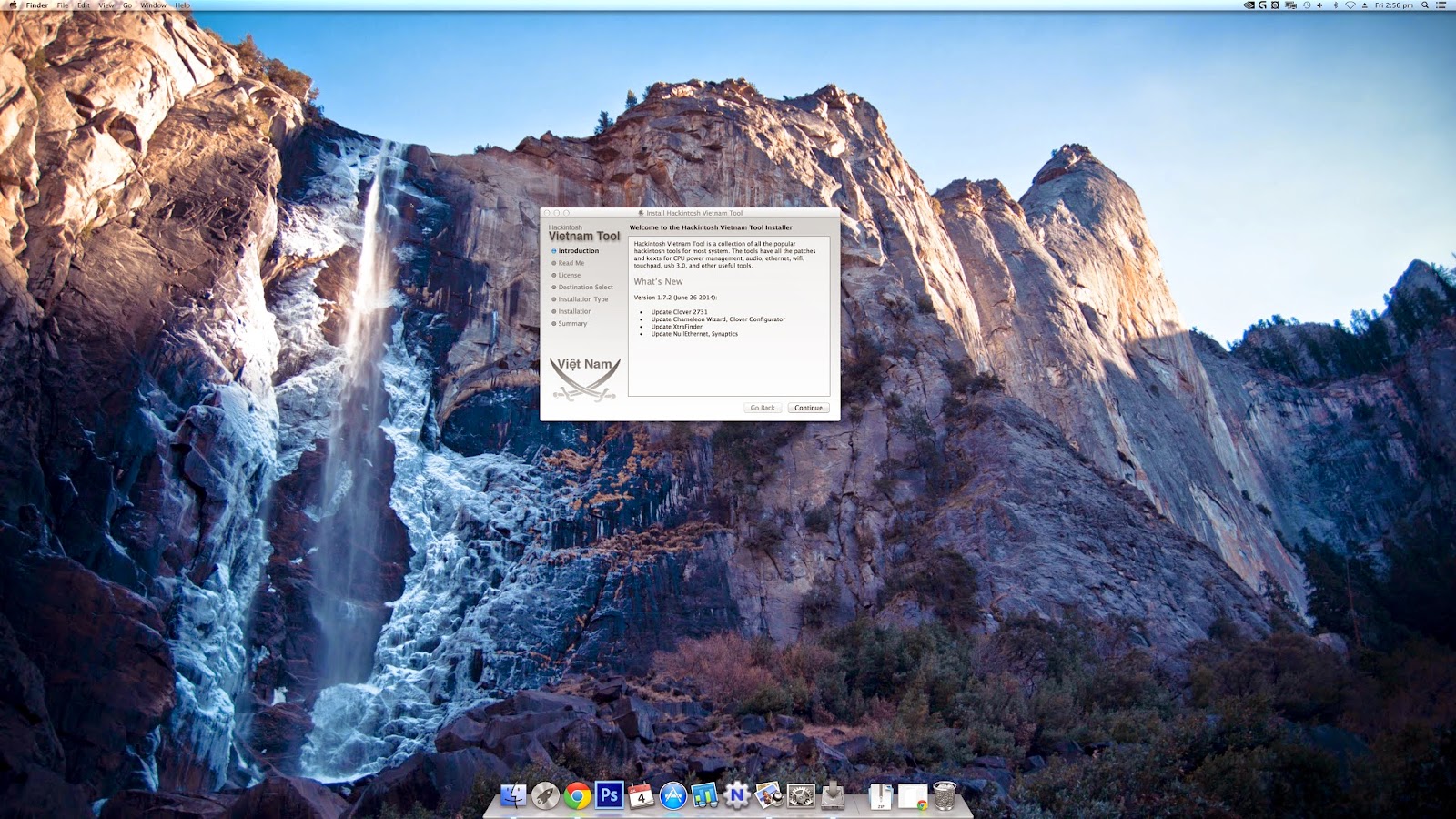1456x819 pixels.
Task: Open System Preferences from the Dock
Action: (x=800, y=794)
